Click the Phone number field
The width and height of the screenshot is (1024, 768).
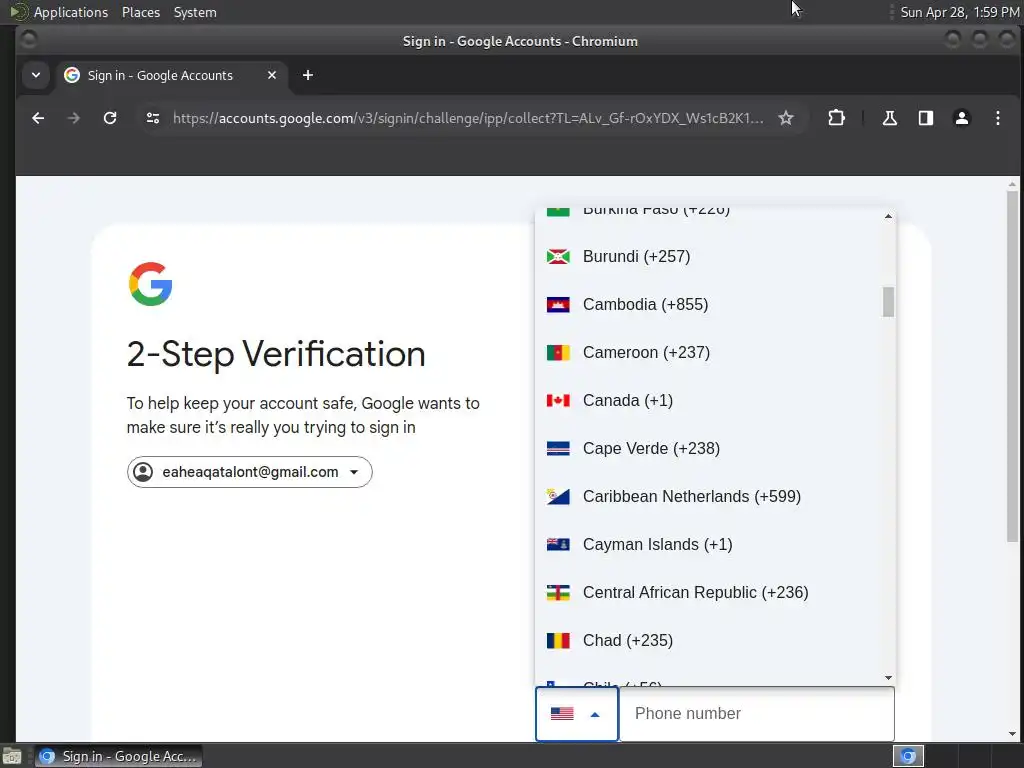pyautogui.click(x=756, y=714)
